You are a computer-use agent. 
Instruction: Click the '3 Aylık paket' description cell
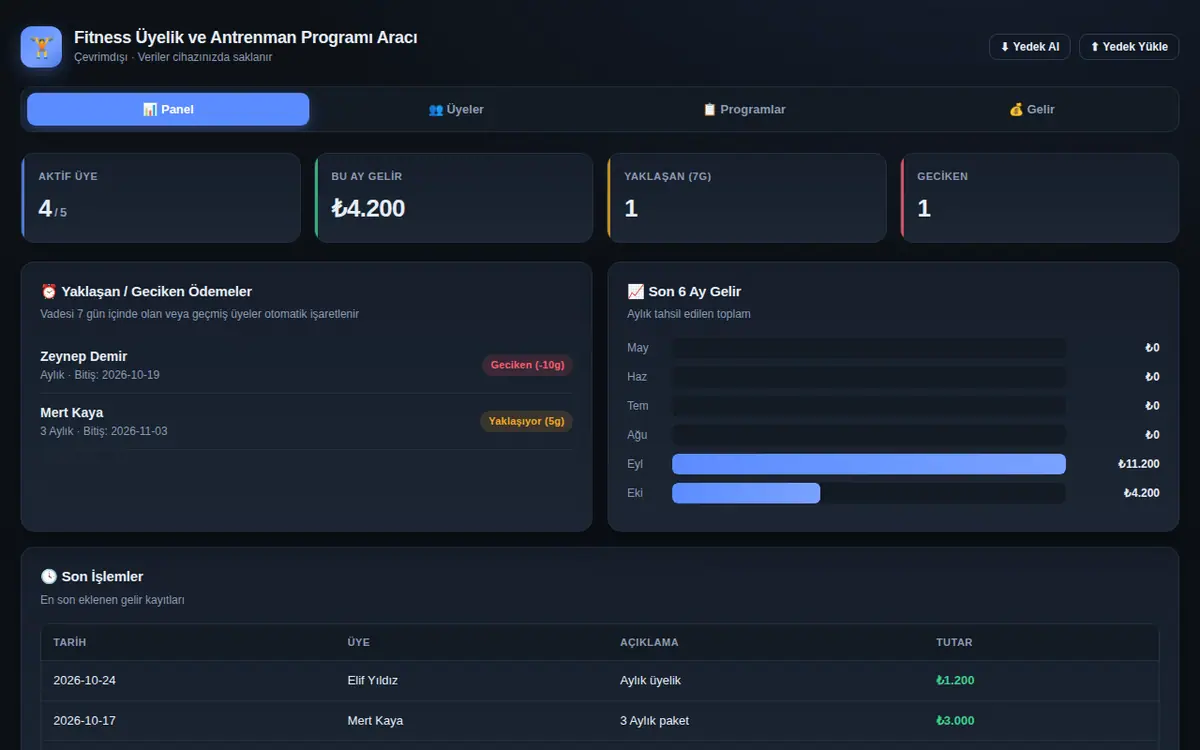(x=654, y=721)
